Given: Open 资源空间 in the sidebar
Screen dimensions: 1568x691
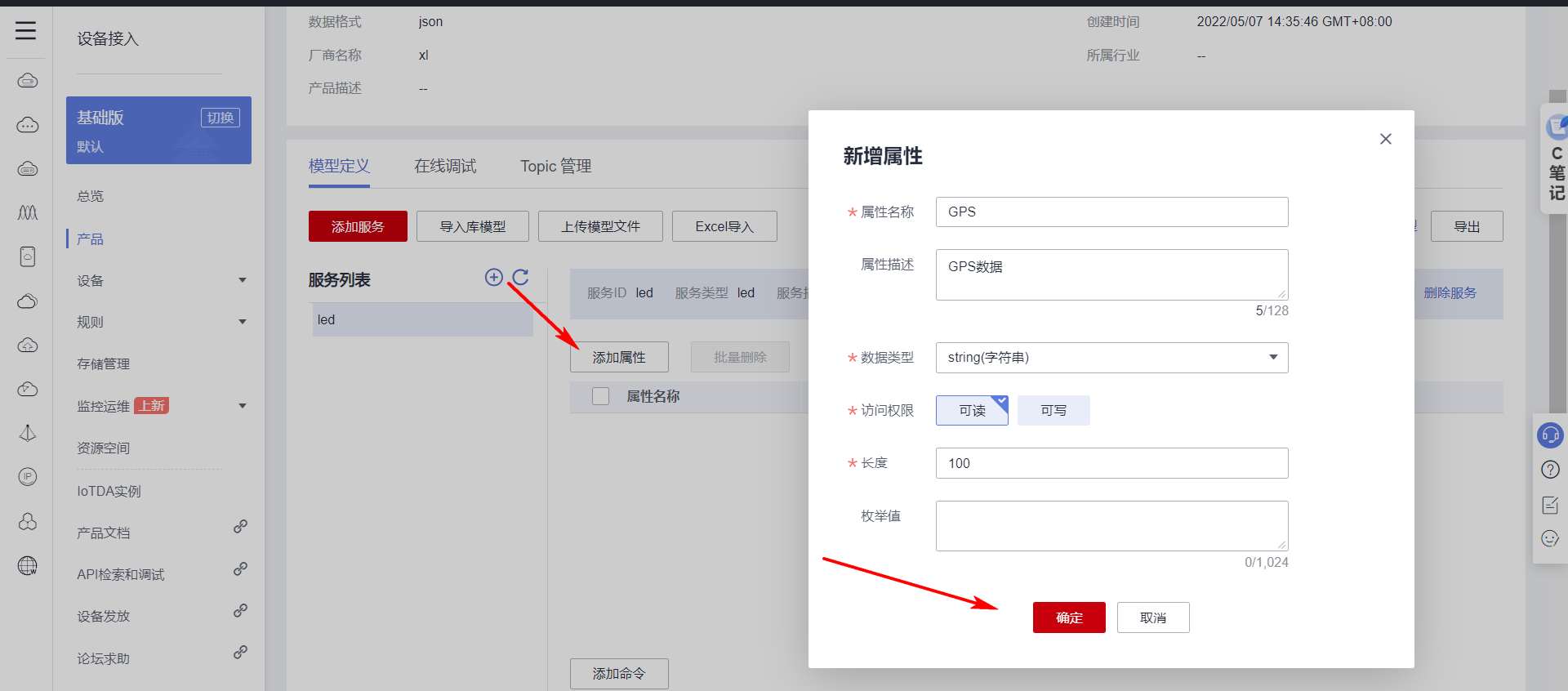Looking at the screenshot, I should click(x=104, y=448).
